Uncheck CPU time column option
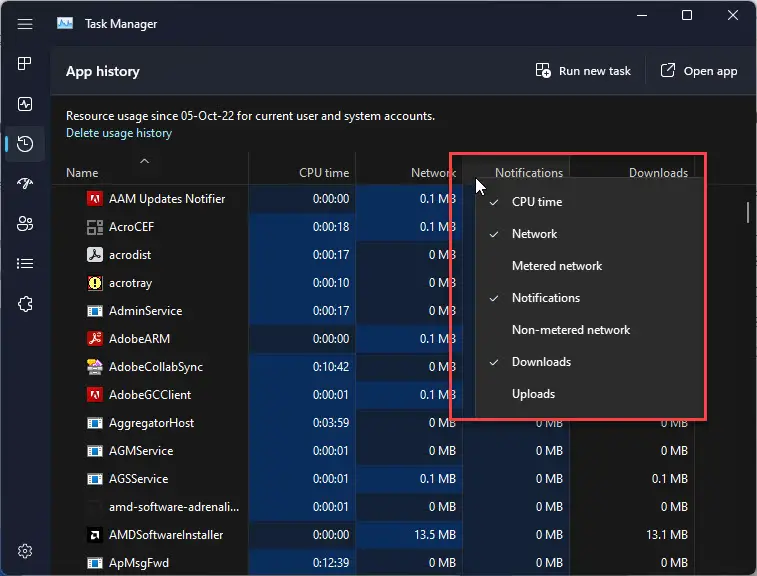Screen dimensions: 757x576 (589, 202)
